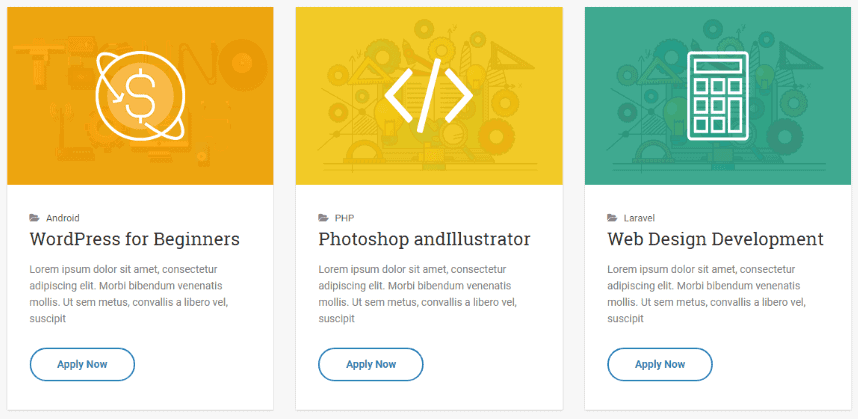Click the dollar coin orbit icon
Image resolution: width=858 pixels, height=419 pixels.
[140, 96]
